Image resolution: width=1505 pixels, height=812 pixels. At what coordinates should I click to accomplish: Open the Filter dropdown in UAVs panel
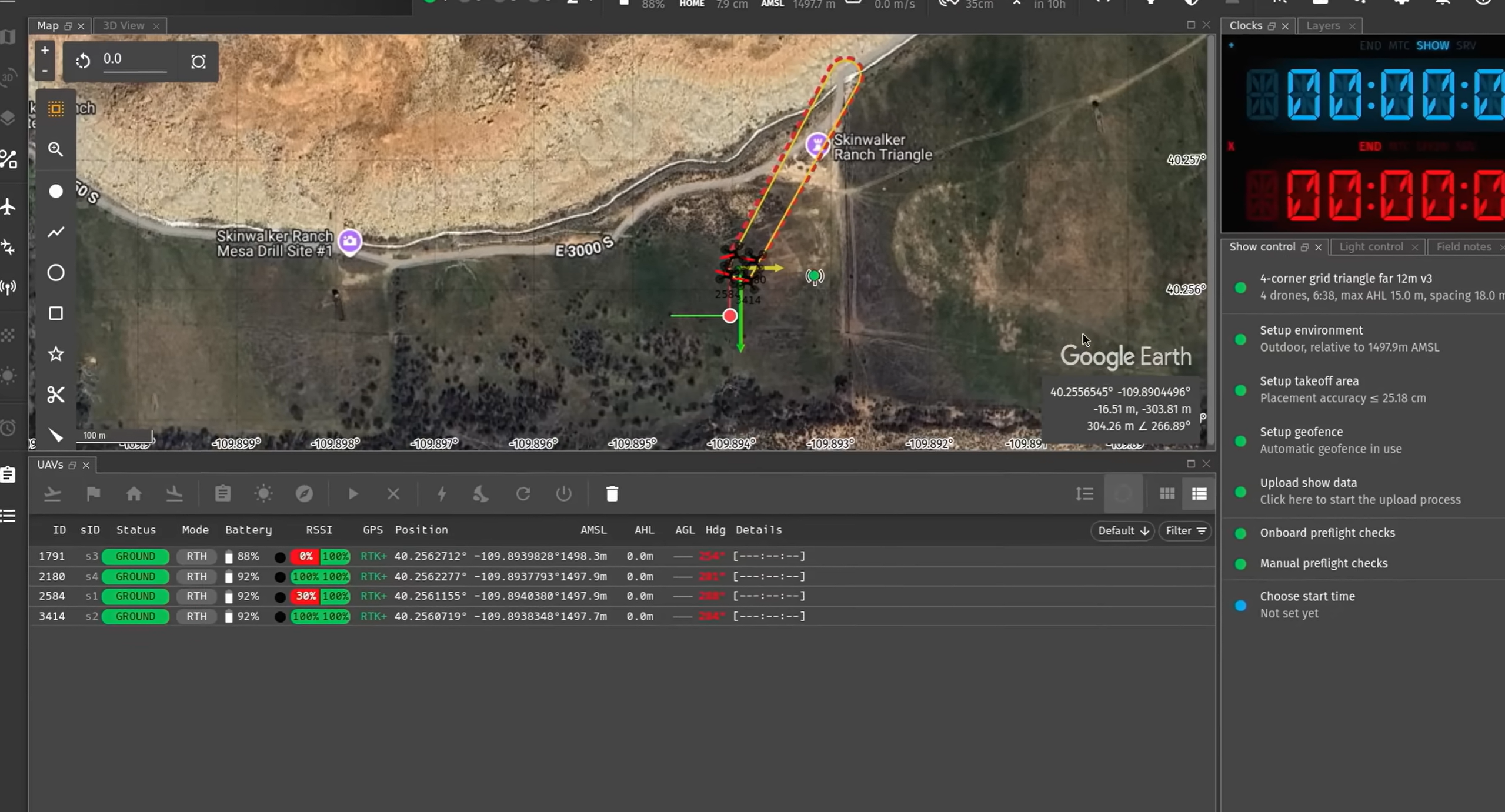pyautogui.click(x=1185, y=531)
